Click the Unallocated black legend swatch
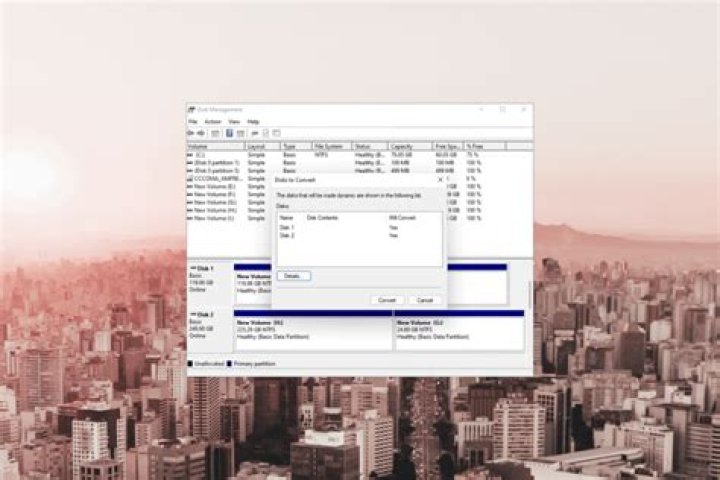This screenshot has width=720, height=480. (x=190, y=364)
